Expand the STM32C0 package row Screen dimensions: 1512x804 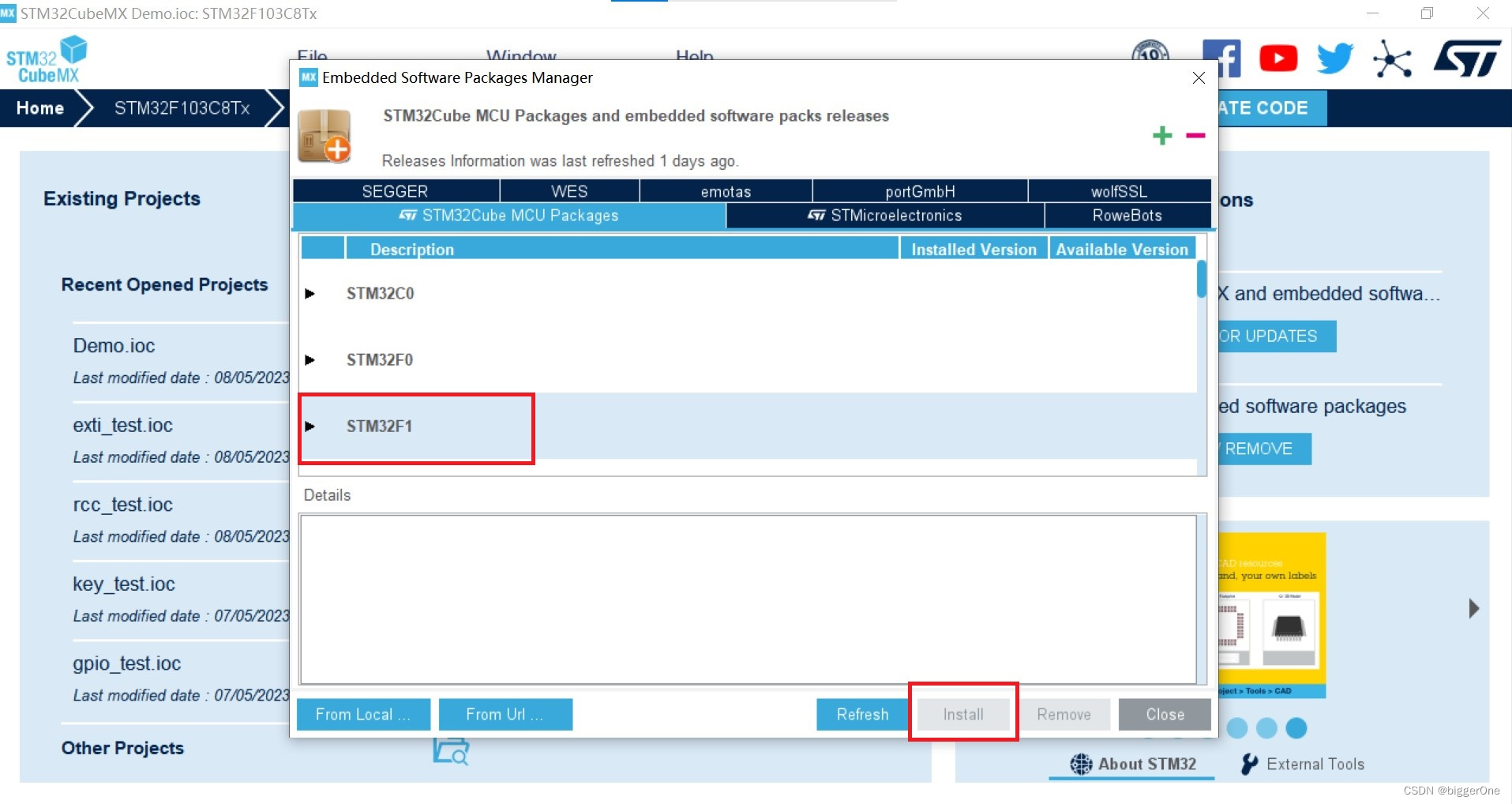tap(310, 293)
